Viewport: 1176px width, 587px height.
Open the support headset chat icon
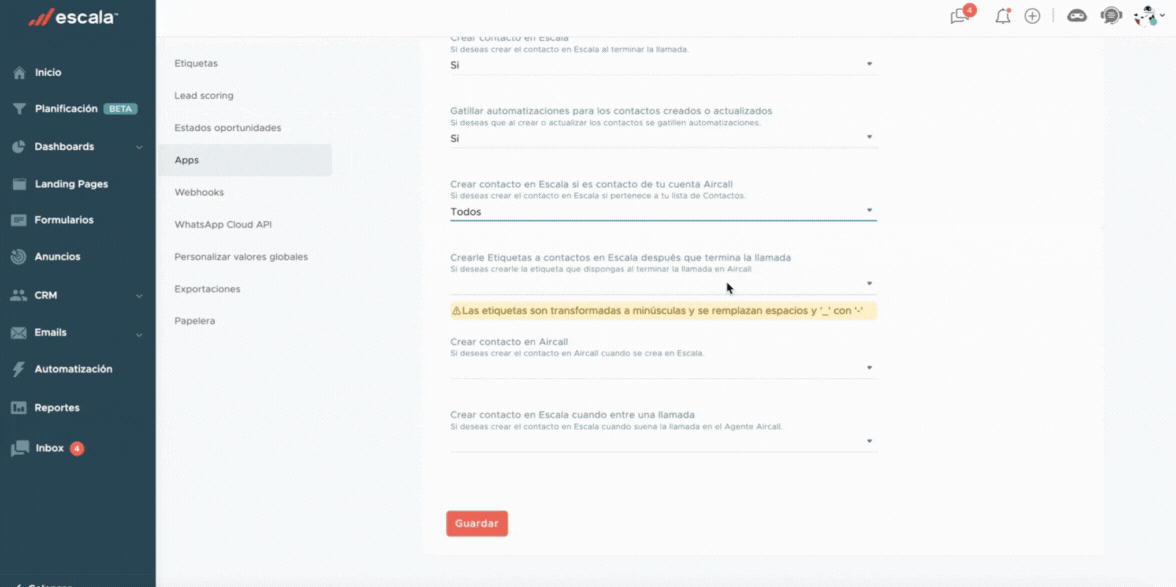click(x=1111, y=16)
